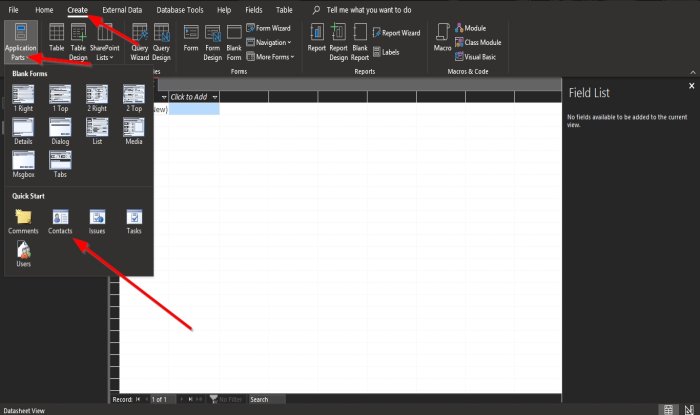
Task: Create a new Macro
Action: click(x=442, y=37)
